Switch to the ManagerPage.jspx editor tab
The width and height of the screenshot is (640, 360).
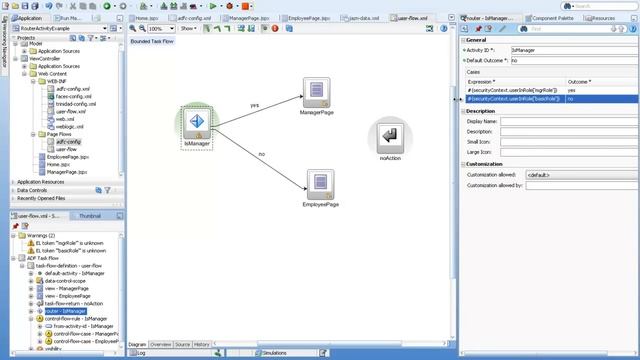click(246, 18)
